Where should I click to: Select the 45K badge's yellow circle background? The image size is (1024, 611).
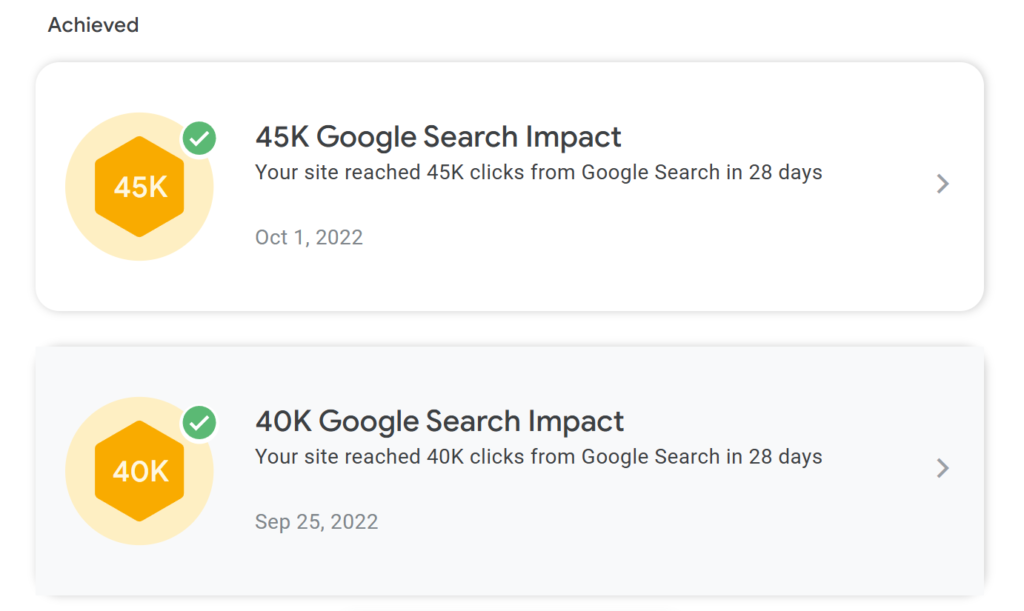pos(139,185)
